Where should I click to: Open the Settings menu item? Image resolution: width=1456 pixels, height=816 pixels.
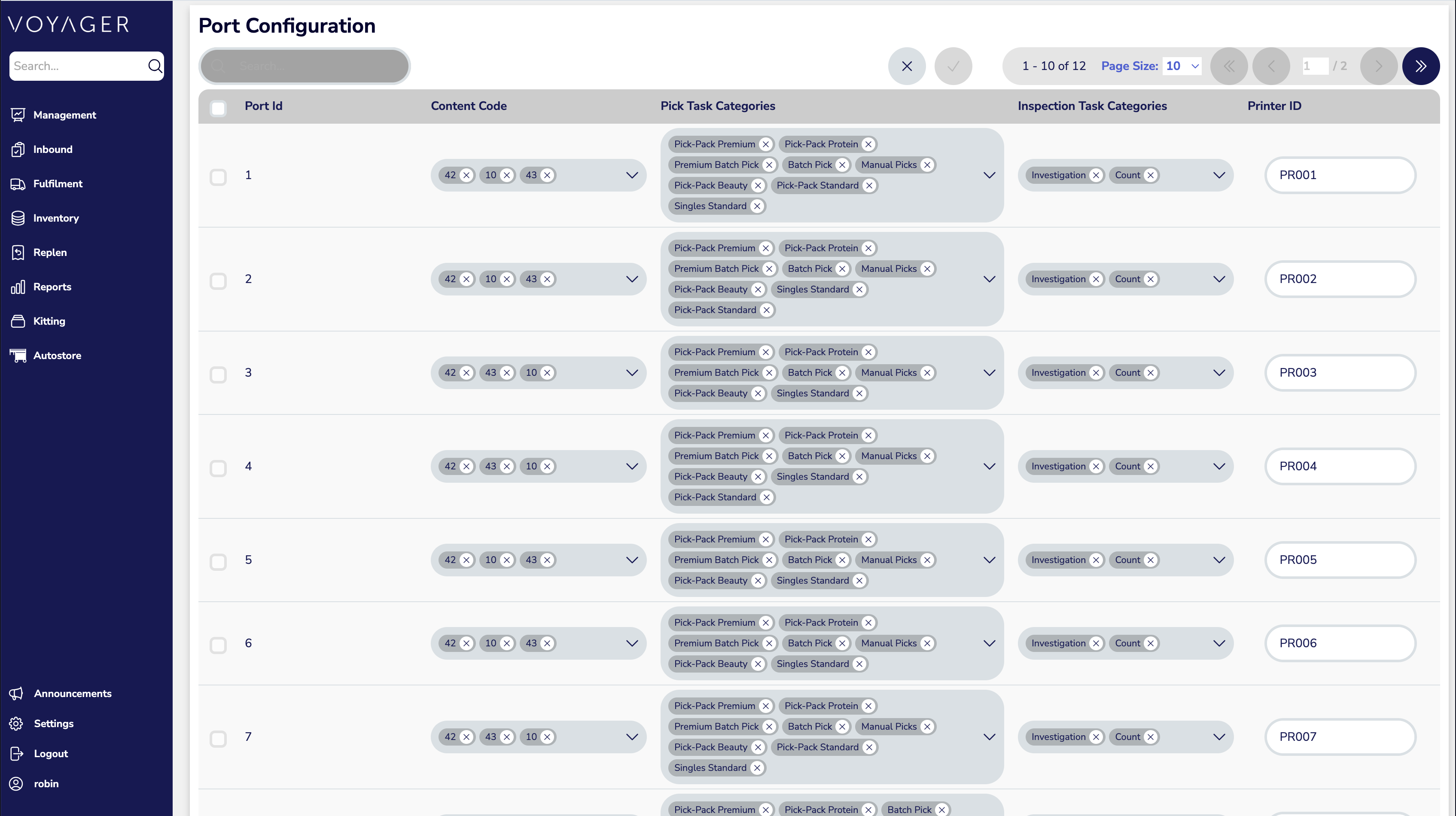click(x=53, y=723)
